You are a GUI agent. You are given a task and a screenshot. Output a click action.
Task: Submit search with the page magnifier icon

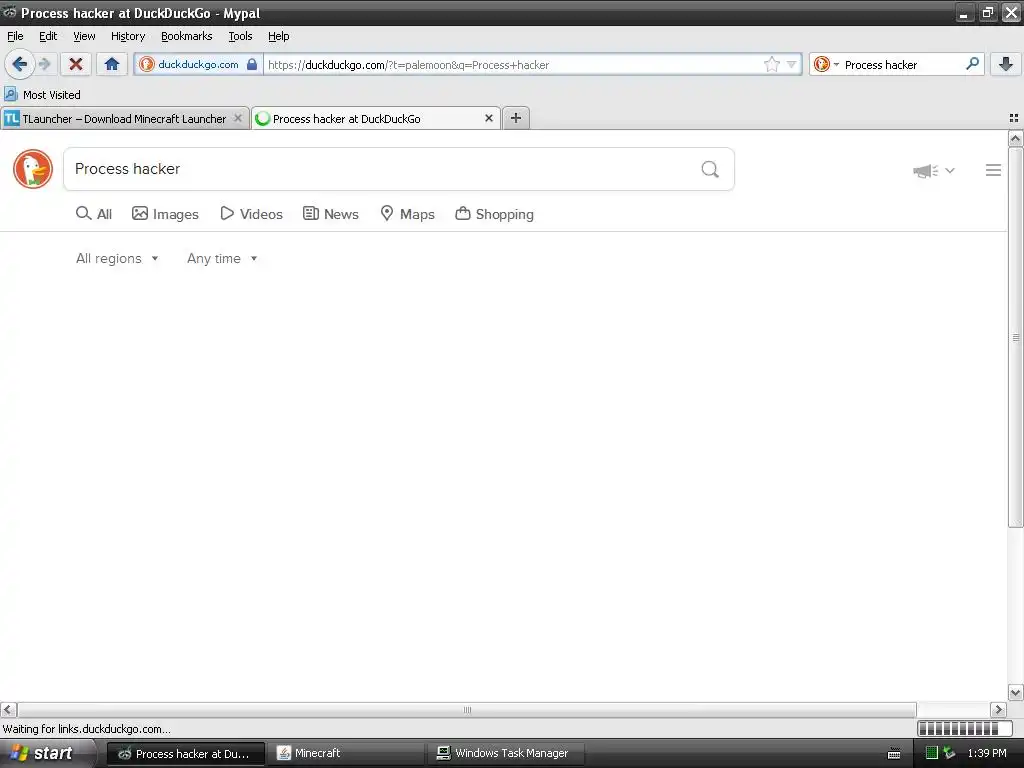pos(710,169)
